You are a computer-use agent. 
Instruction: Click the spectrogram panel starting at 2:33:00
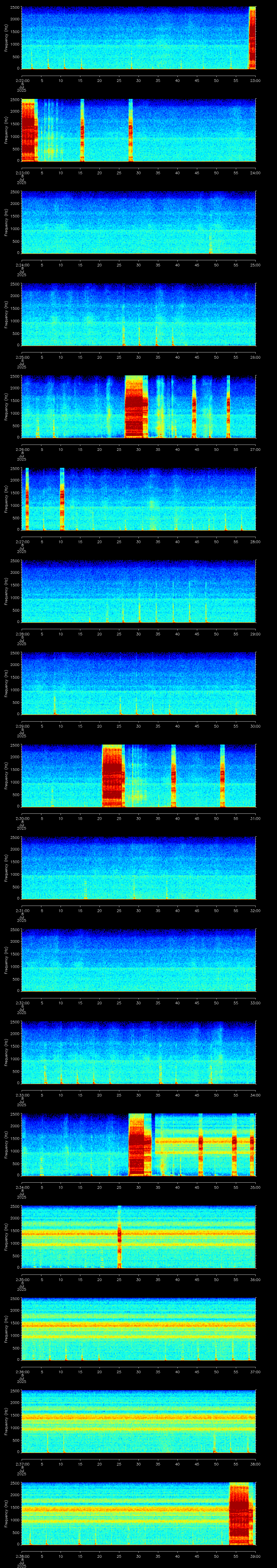click(138, 1052)
